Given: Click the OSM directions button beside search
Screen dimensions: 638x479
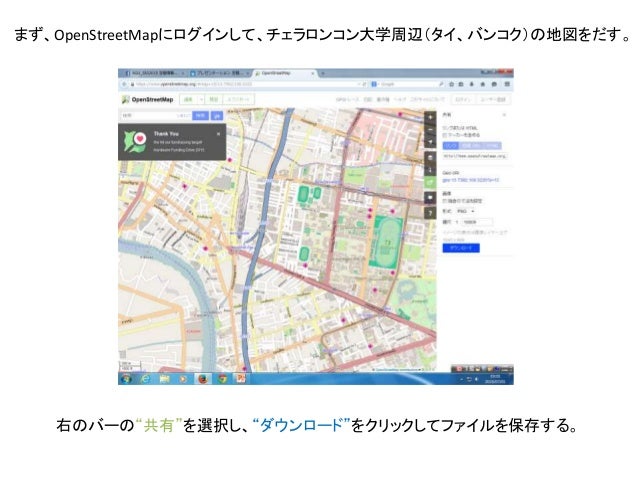Looking at the screenshot, I should click(x=217, y=116).
